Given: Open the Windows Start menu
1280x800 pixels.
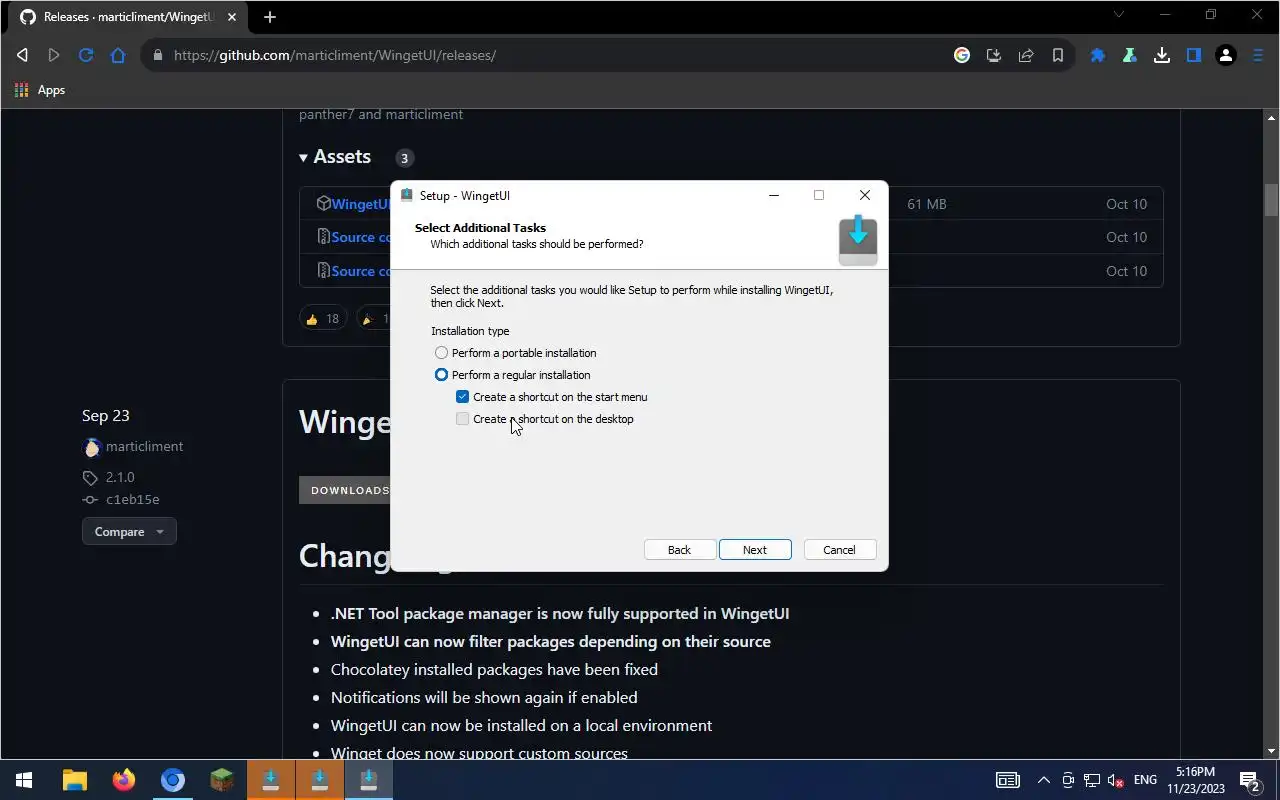Looking at the screenshot, I should point(24,780).
